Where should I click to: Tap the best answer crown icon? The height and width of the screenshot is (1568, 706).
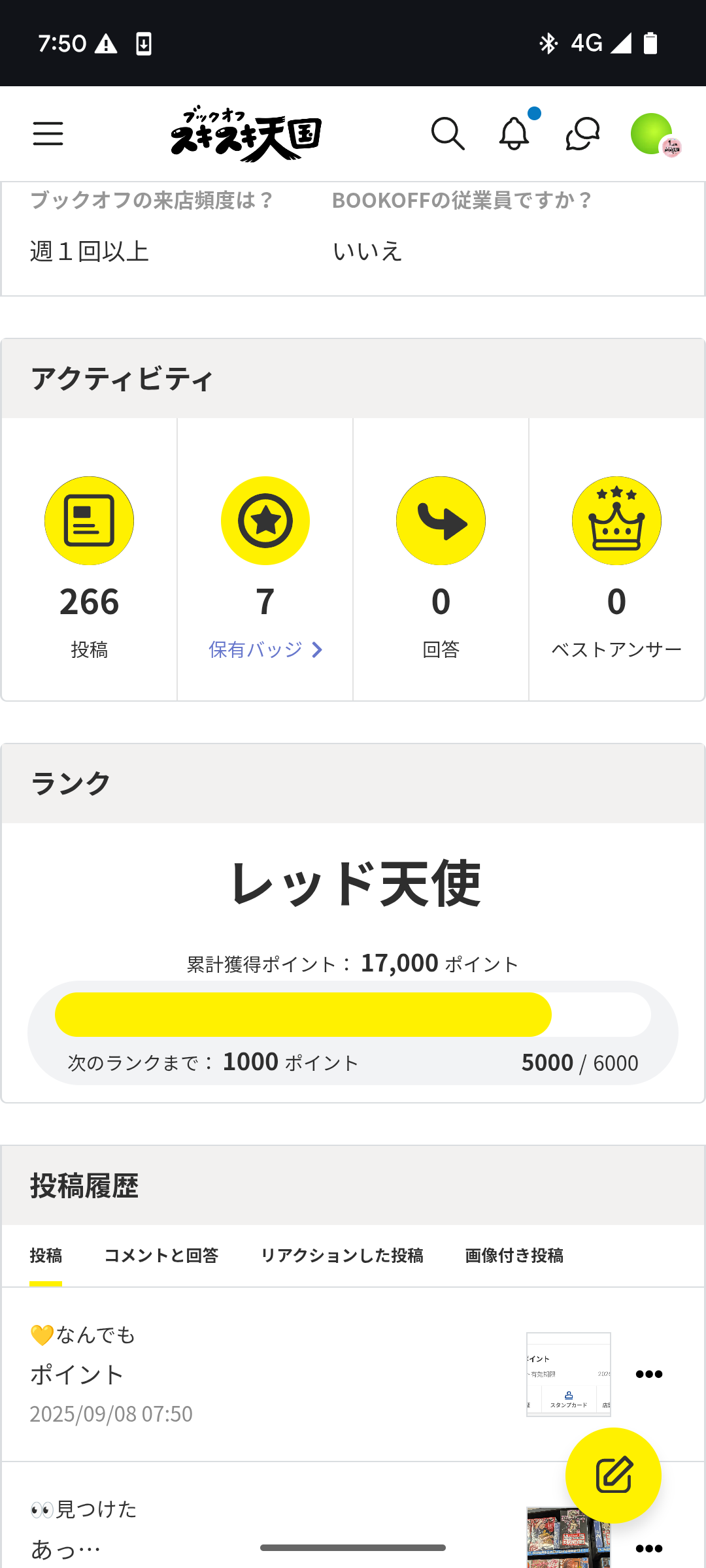pos(616,521)
